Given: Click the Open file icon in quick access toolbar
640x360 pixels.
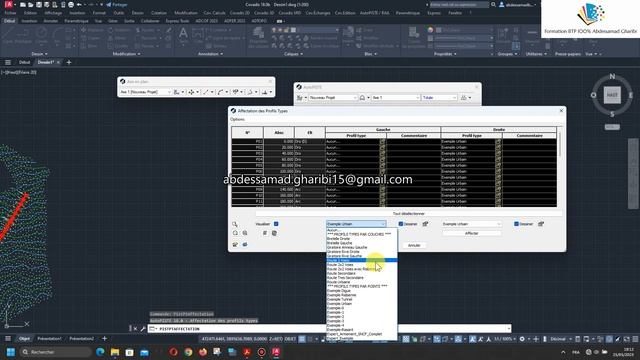Looking at the screenshot, I should coord(31,4).
